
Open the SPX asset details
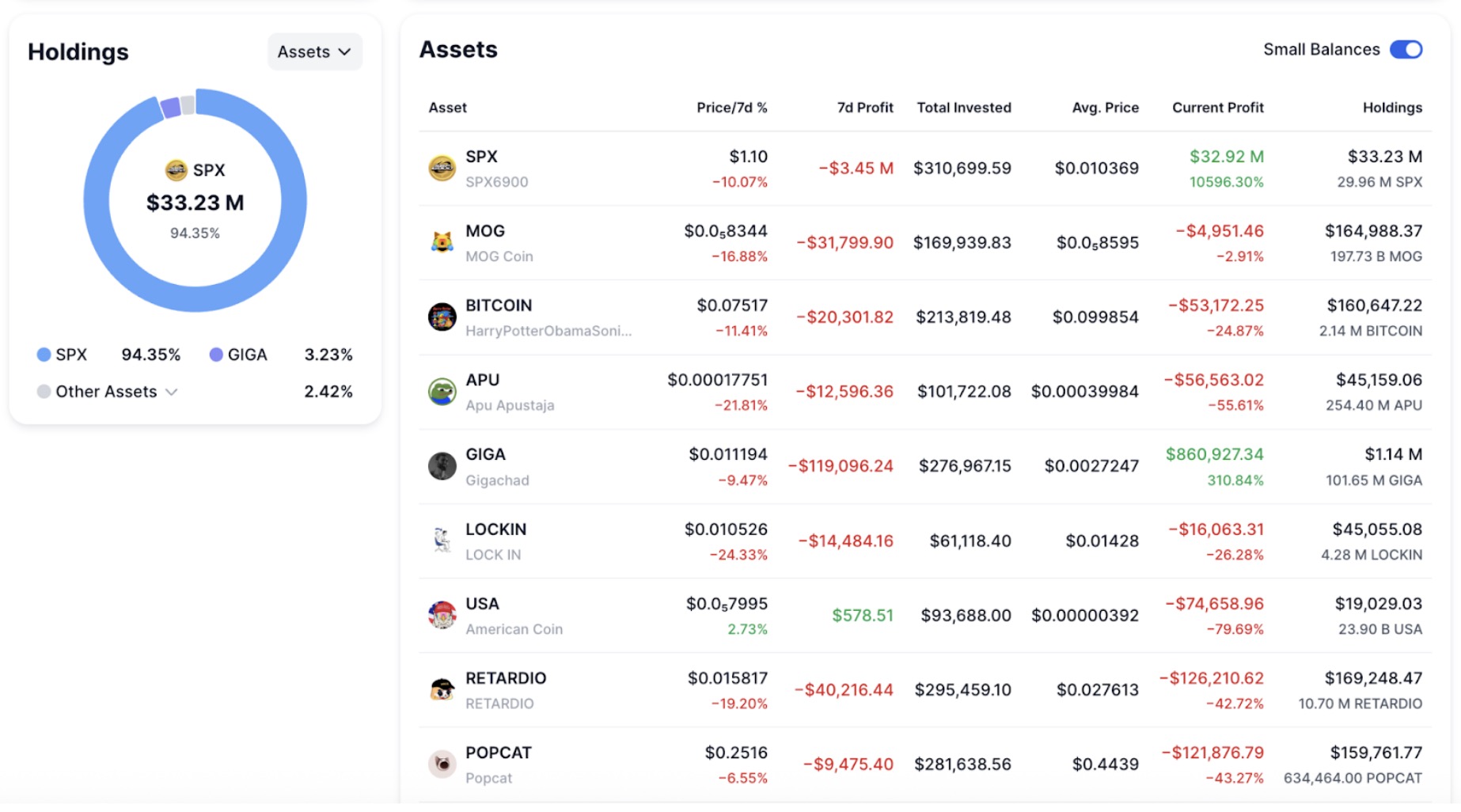[481, 157]
